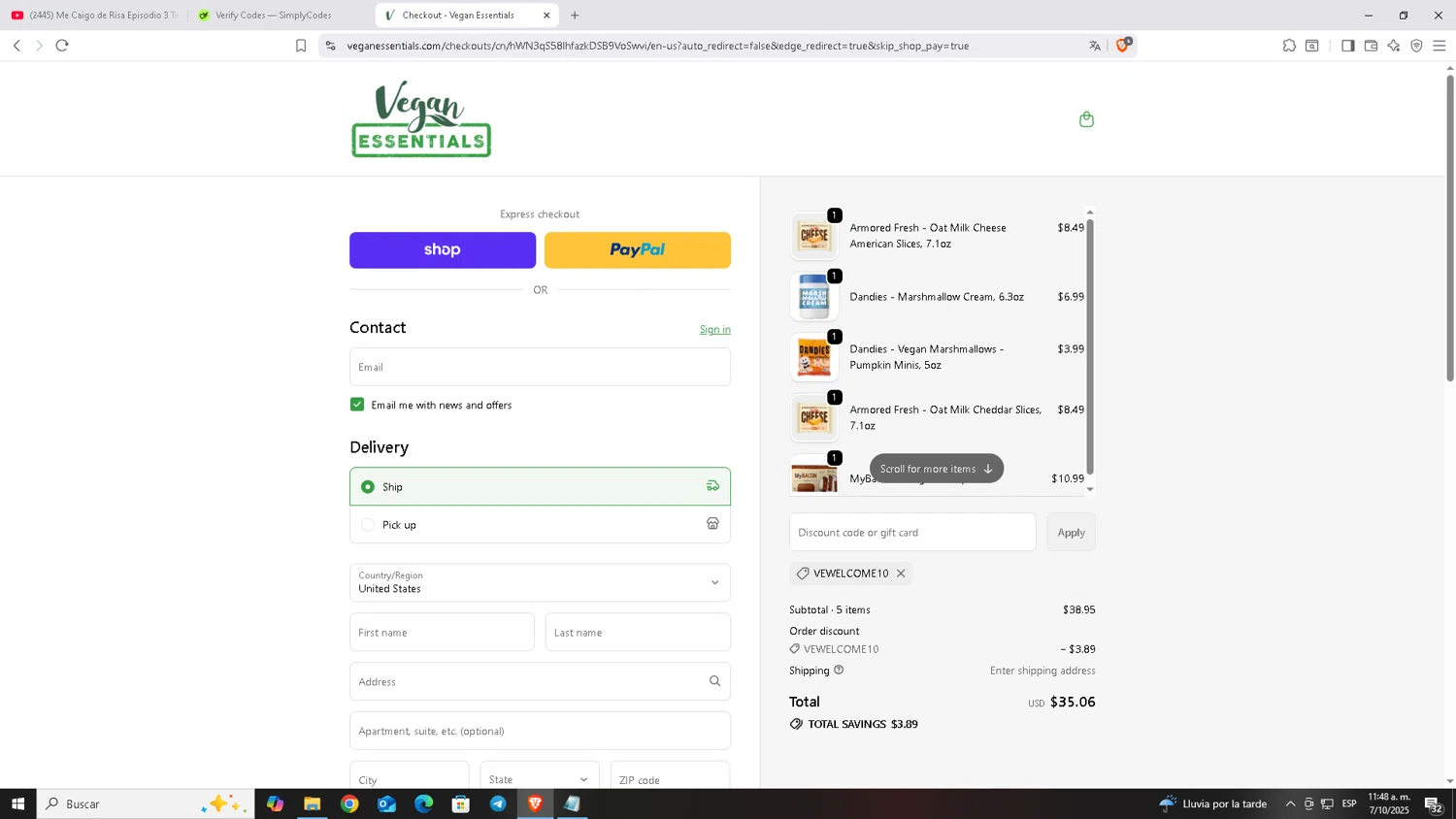
Task: Click the Oat Milk Cheddar Slices thumbnail
Action: 814,417
